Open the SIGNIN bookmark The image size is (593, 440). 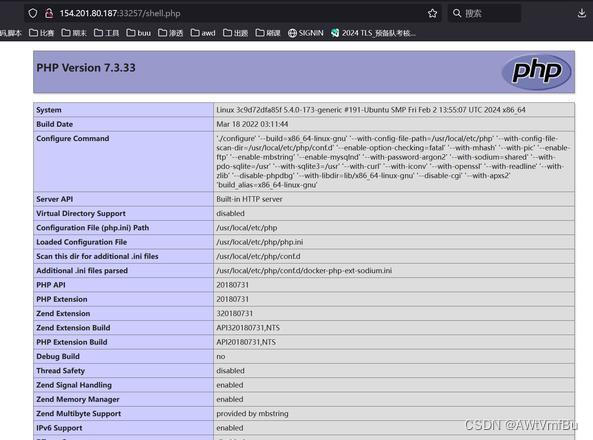pos(306,33)
